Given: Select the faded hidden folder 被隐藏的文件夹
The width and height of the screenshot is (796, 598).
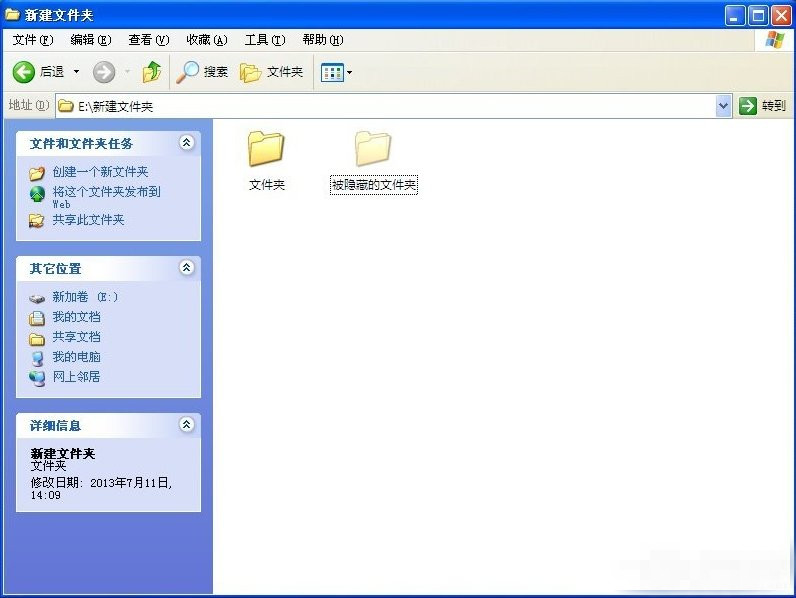Looking at the screenshot, I should click(373, 149).
